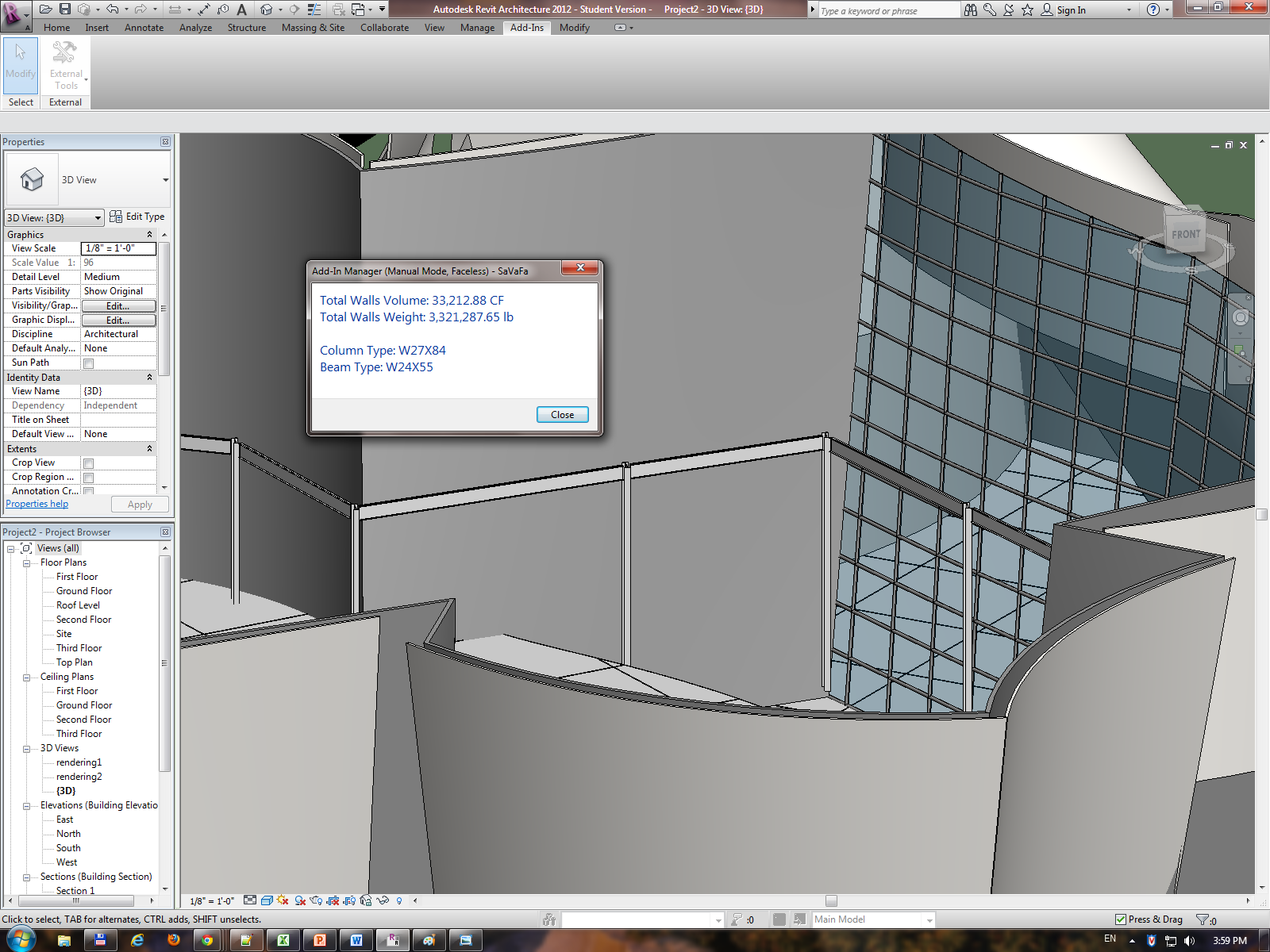
Task: Toggle the Crop View checkbox
Action: pyautogui.click(x=89, y=463)
